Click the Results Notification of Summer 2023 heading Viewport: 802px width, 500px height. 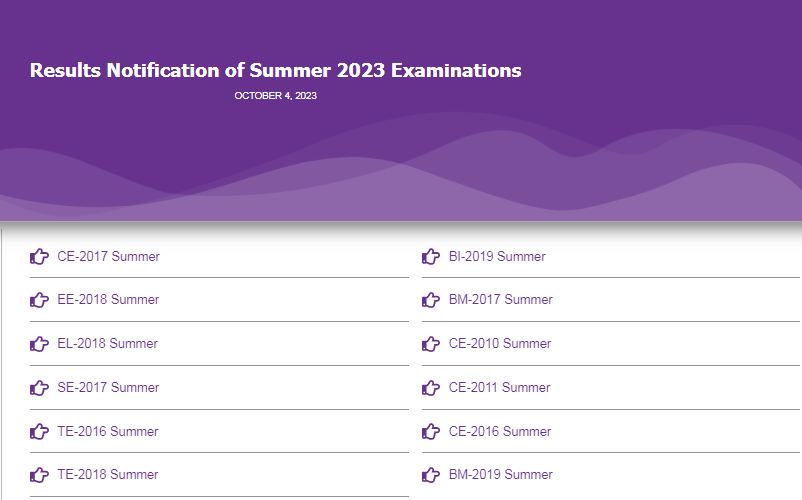276,71
